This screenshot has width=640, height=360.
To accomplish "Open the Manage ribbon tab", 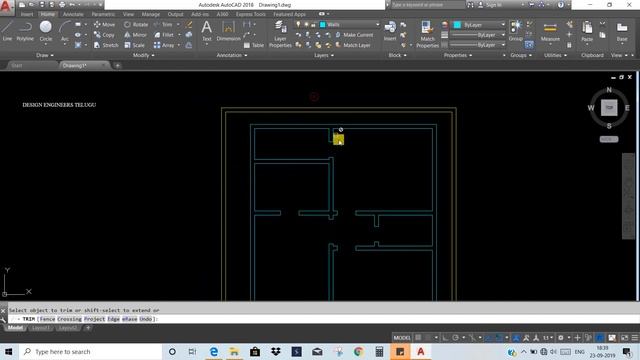I will pyautogui.click(x=151, y=14).
